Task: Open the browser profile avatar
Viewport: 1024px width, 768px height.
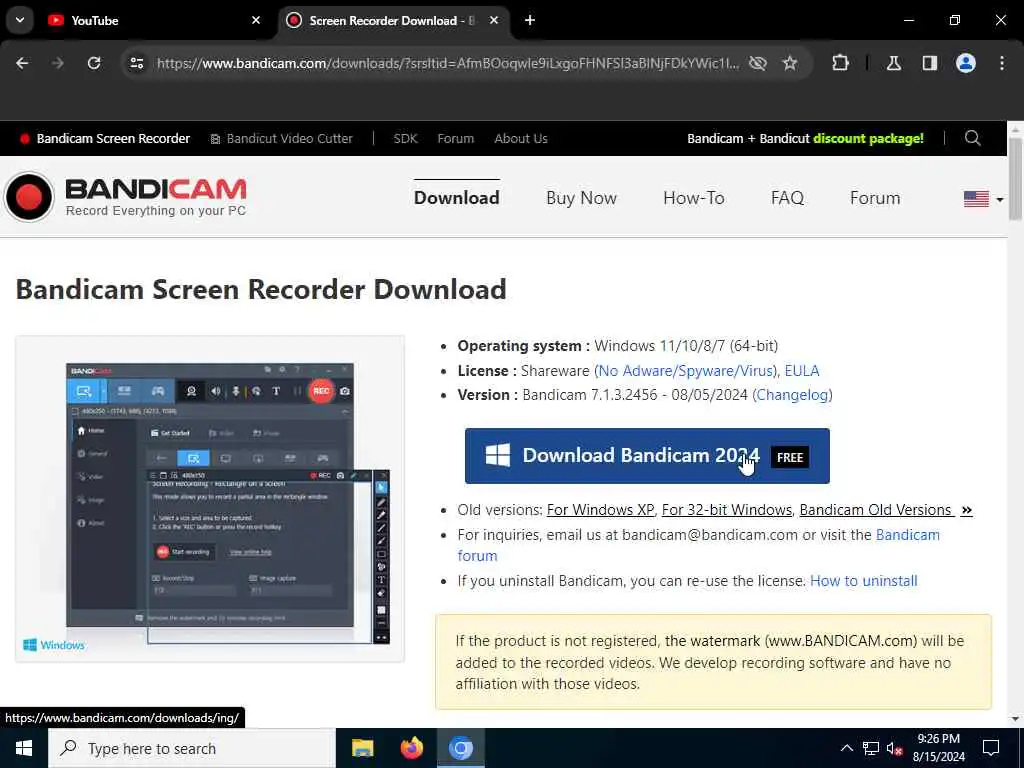Action: [966, 63]
